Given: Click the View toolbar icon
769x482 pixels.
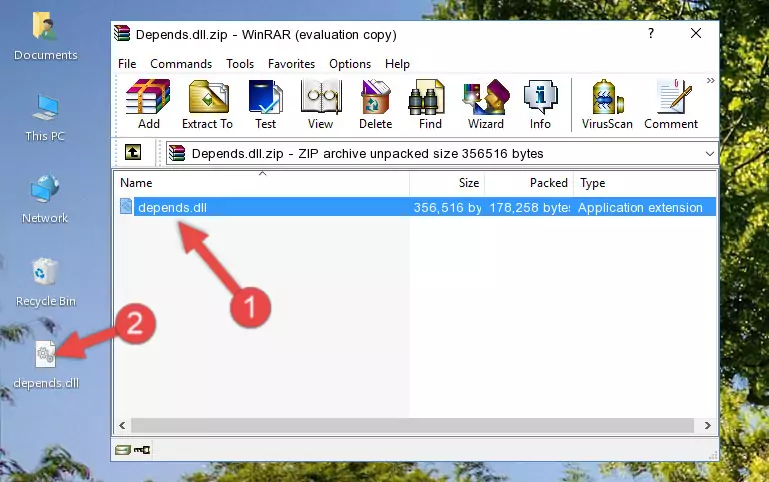Looking at the screenshot, I should (321, 104).
